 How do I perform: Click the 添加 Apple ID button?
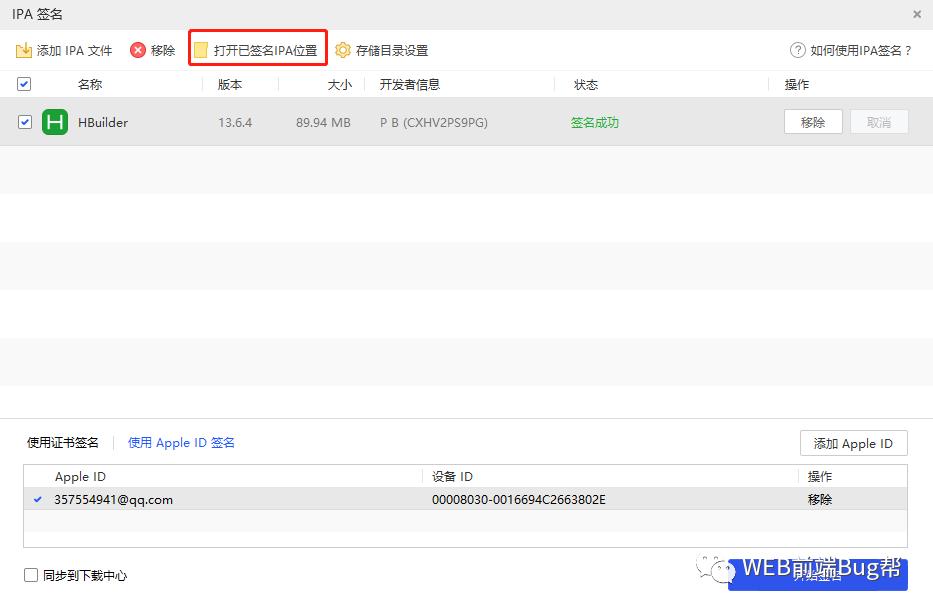pos(853,443)
